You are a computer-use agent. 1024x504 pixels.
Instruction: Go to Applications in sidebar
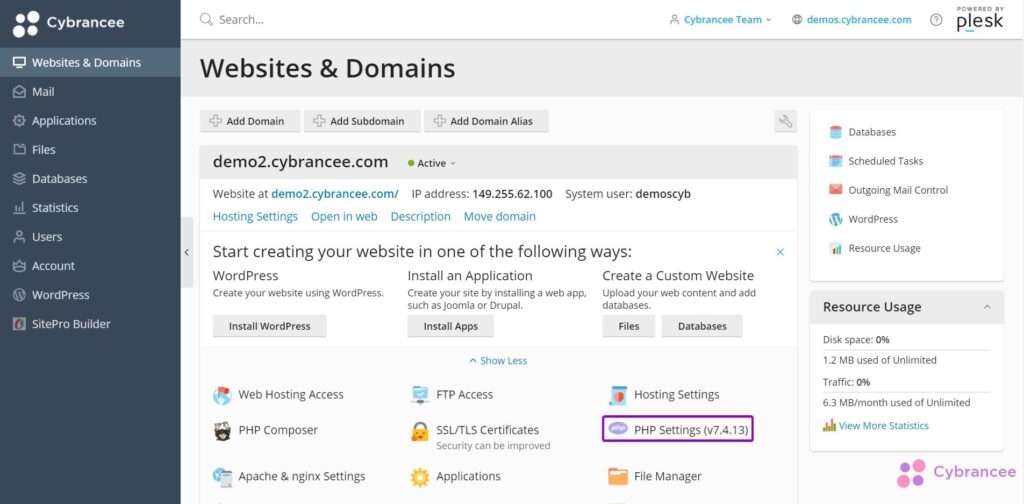[90, 121]
